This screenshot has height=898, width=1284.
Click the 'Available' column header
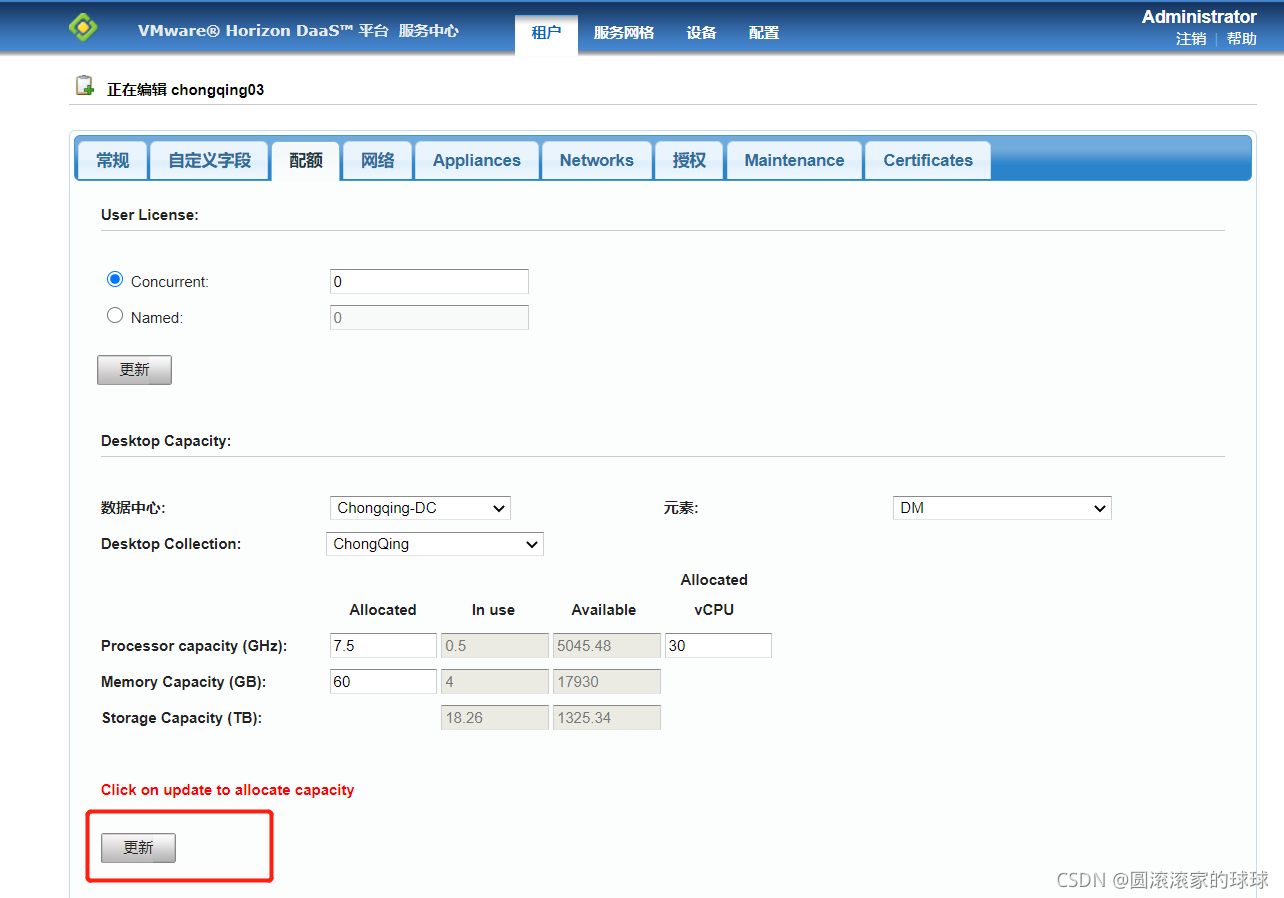point(604,610)
